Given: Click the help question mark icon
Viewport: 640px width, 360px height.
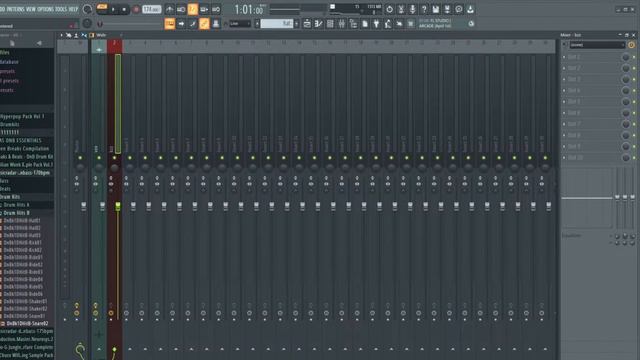Looking at the screenshot, I should click(x=424, y=9).
